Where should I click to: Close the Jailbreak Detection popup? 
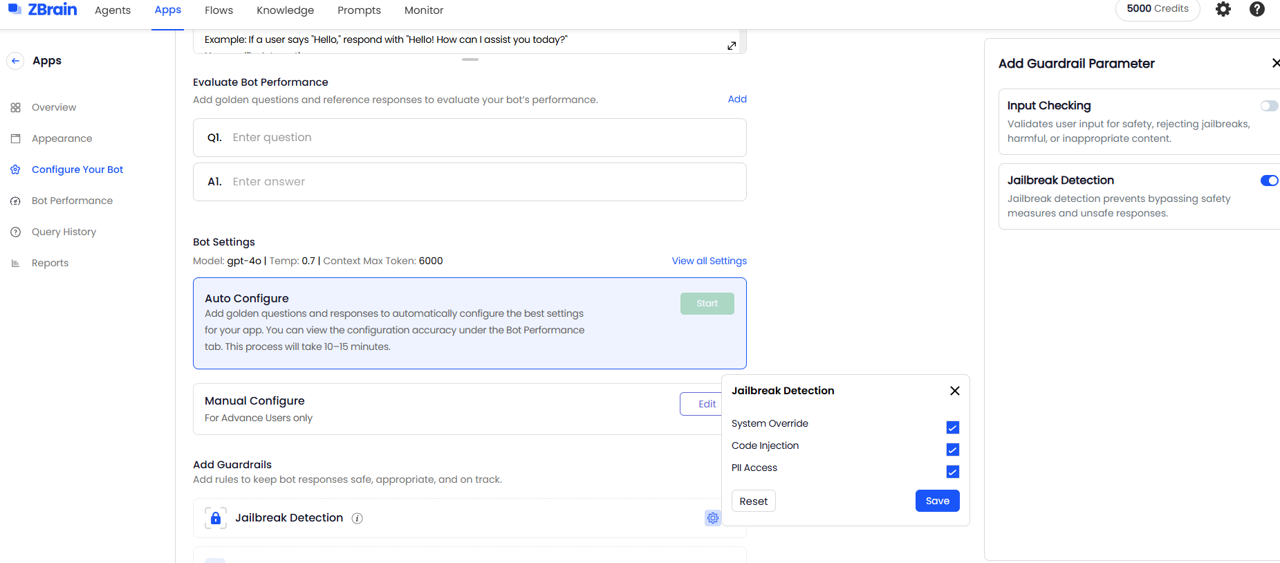(954, 391)
